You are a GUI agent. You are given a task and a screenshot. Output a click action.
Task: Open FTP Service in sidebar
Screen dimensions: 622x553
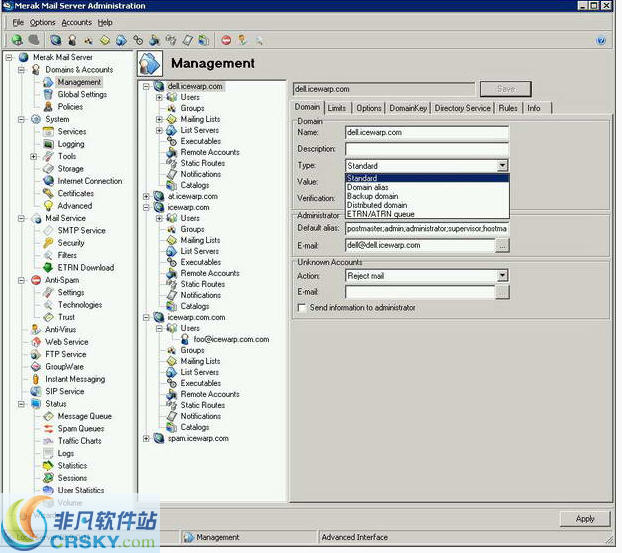pyautogui.click(x=65, y=354)
